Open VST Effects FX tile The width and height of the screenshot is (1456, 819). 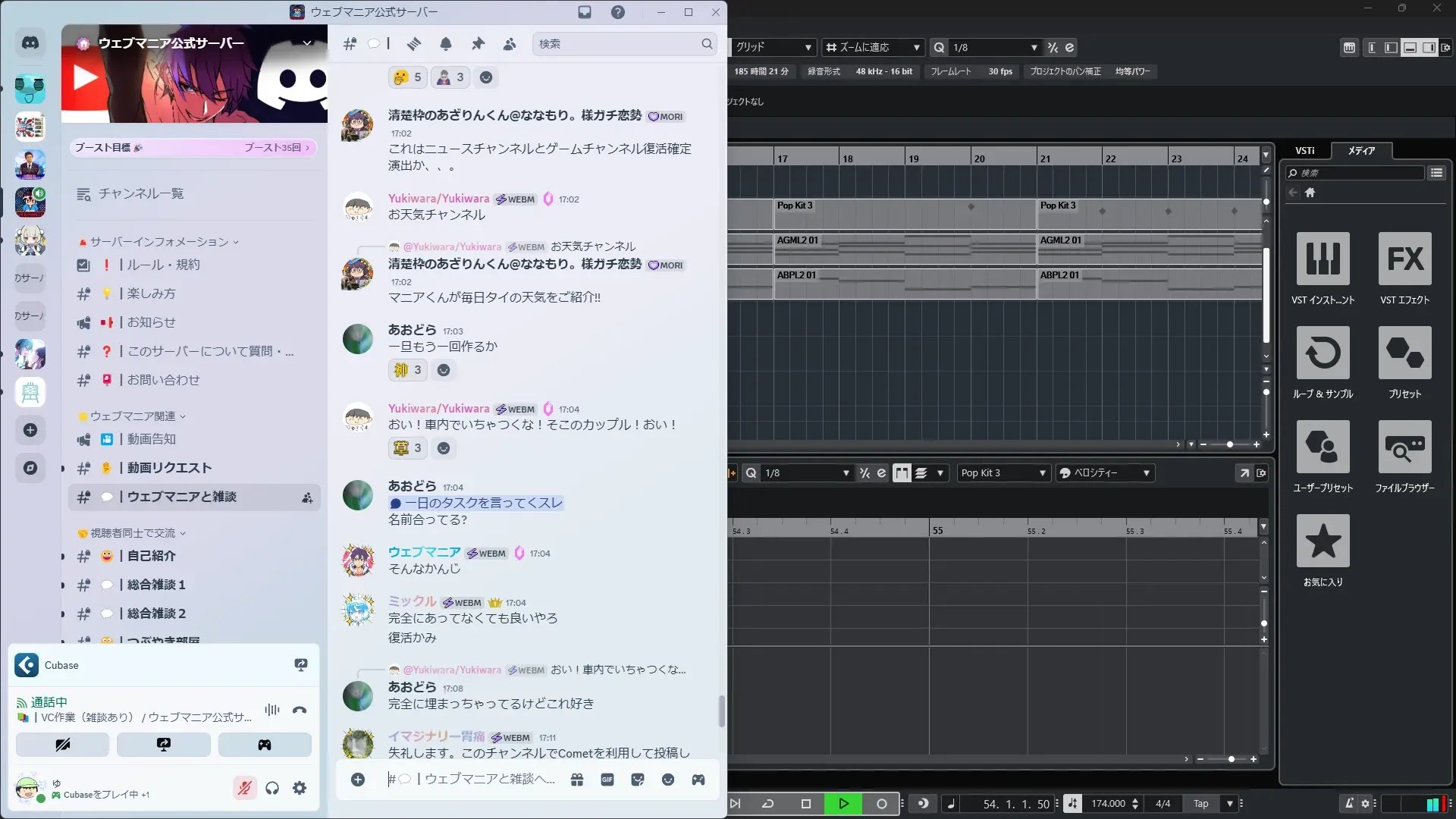click(x=1404, y=259)
